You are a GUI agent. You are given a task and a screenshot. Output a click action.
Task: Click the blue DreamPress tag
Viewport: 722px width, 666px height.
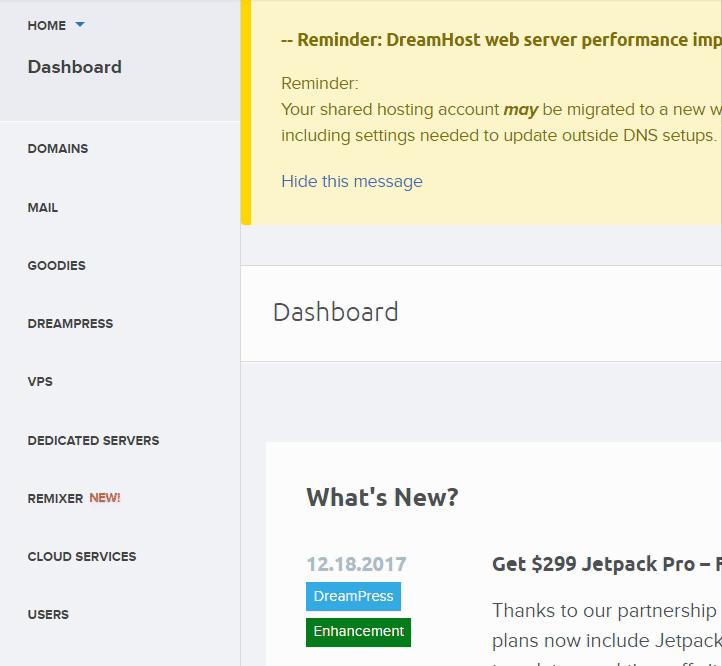[x=353, y=596]
